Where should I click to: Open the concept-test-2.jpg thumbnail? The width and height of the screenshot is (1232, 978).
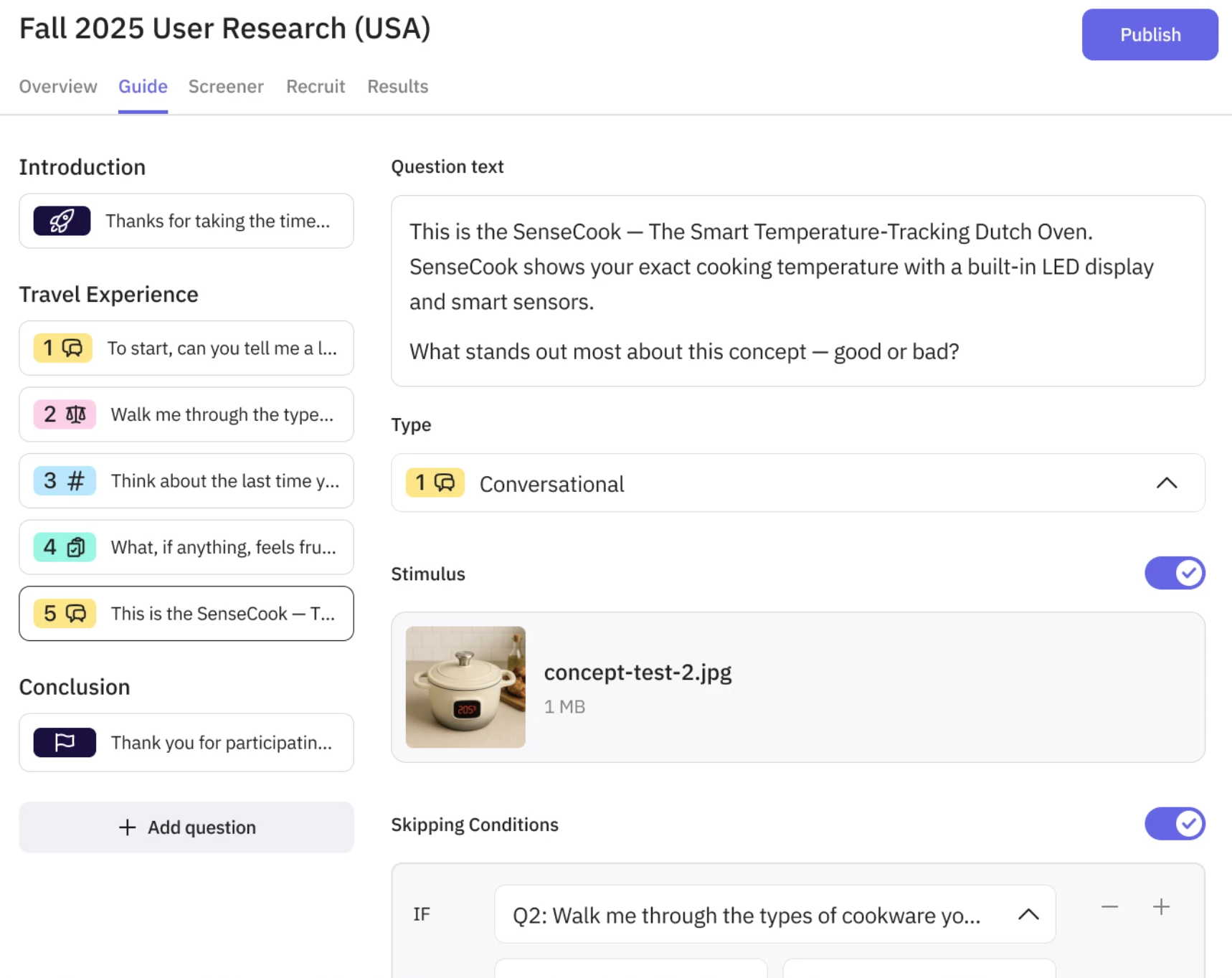click(465, 688)
